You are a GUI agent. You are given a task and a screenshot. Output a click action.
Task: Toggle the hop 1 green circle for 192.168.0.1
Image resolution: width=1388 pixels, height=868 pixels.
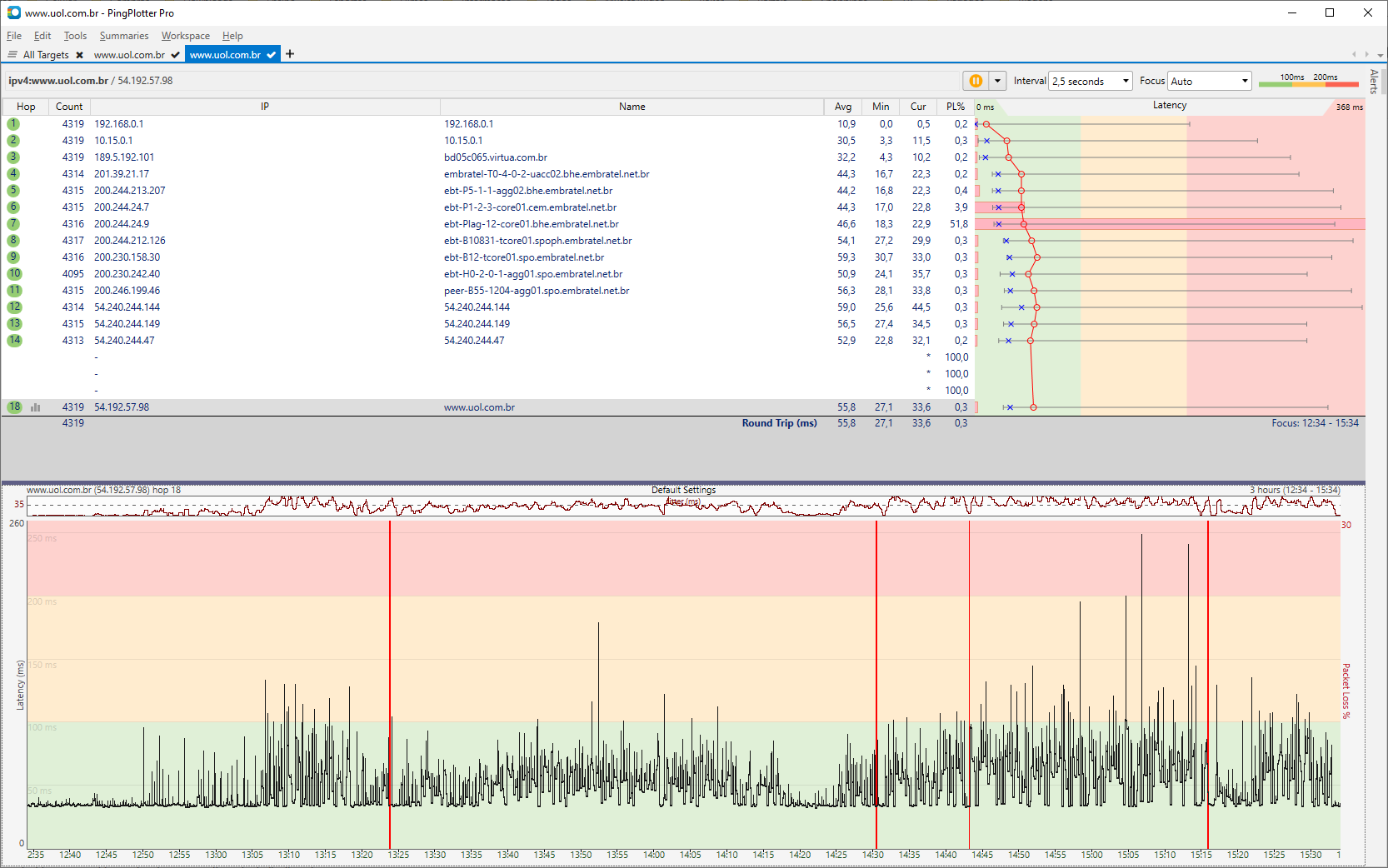coord(13,124)
